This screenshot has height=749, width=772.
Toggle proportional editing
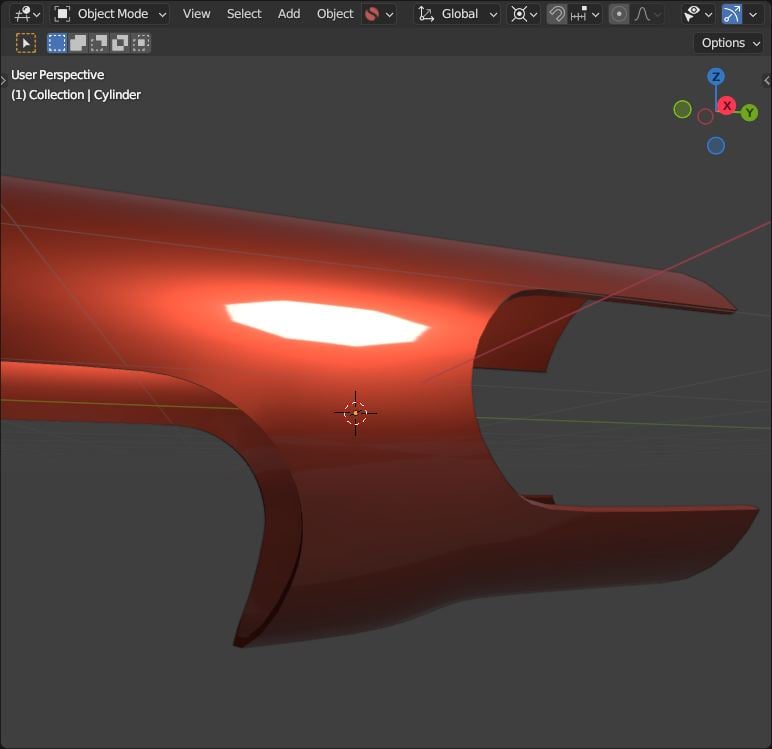619,14
